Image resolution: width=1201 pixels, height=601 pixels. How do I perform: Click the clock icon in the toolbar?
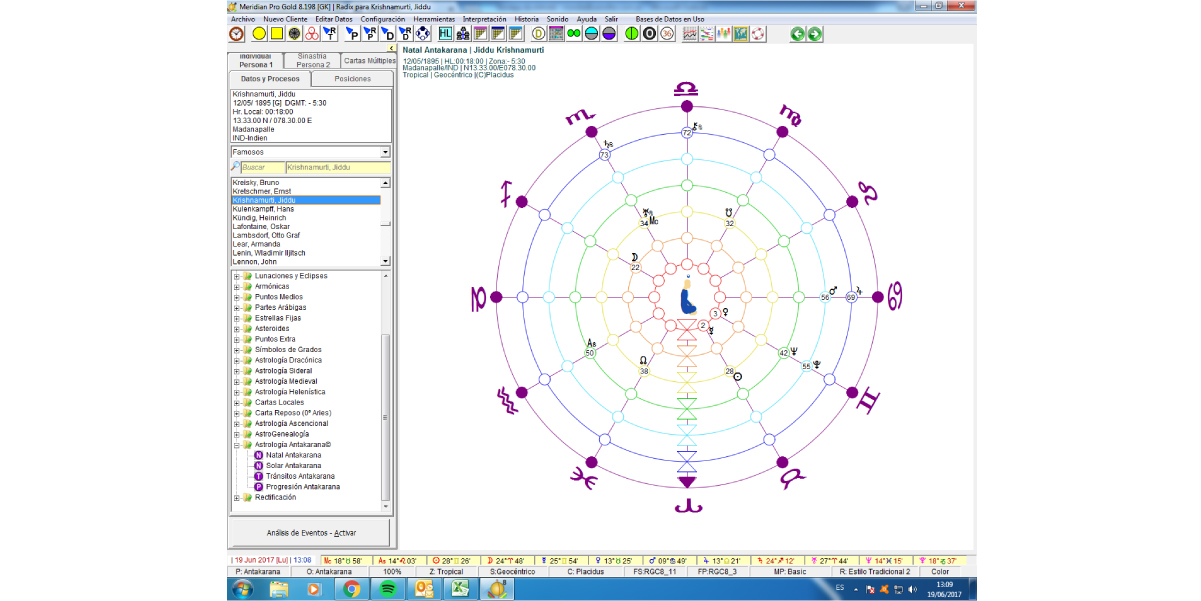coord(236,34)
